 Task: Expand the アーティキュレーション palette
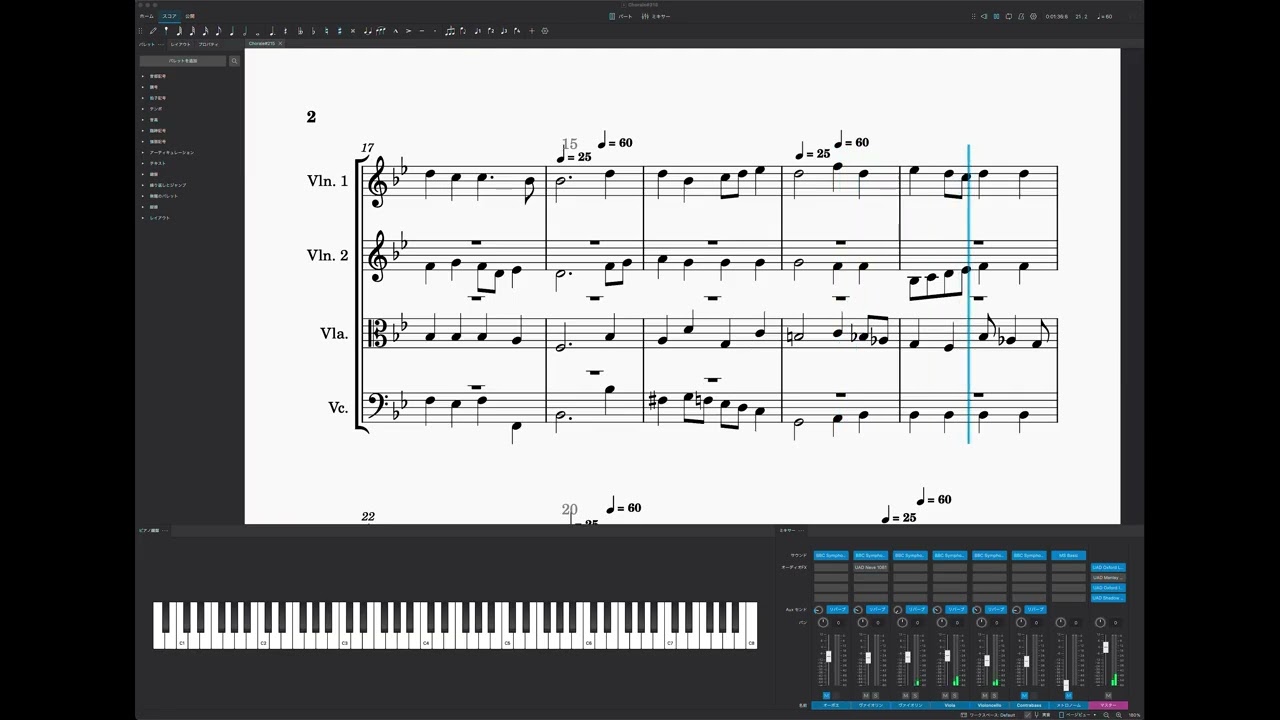(143, 152)
